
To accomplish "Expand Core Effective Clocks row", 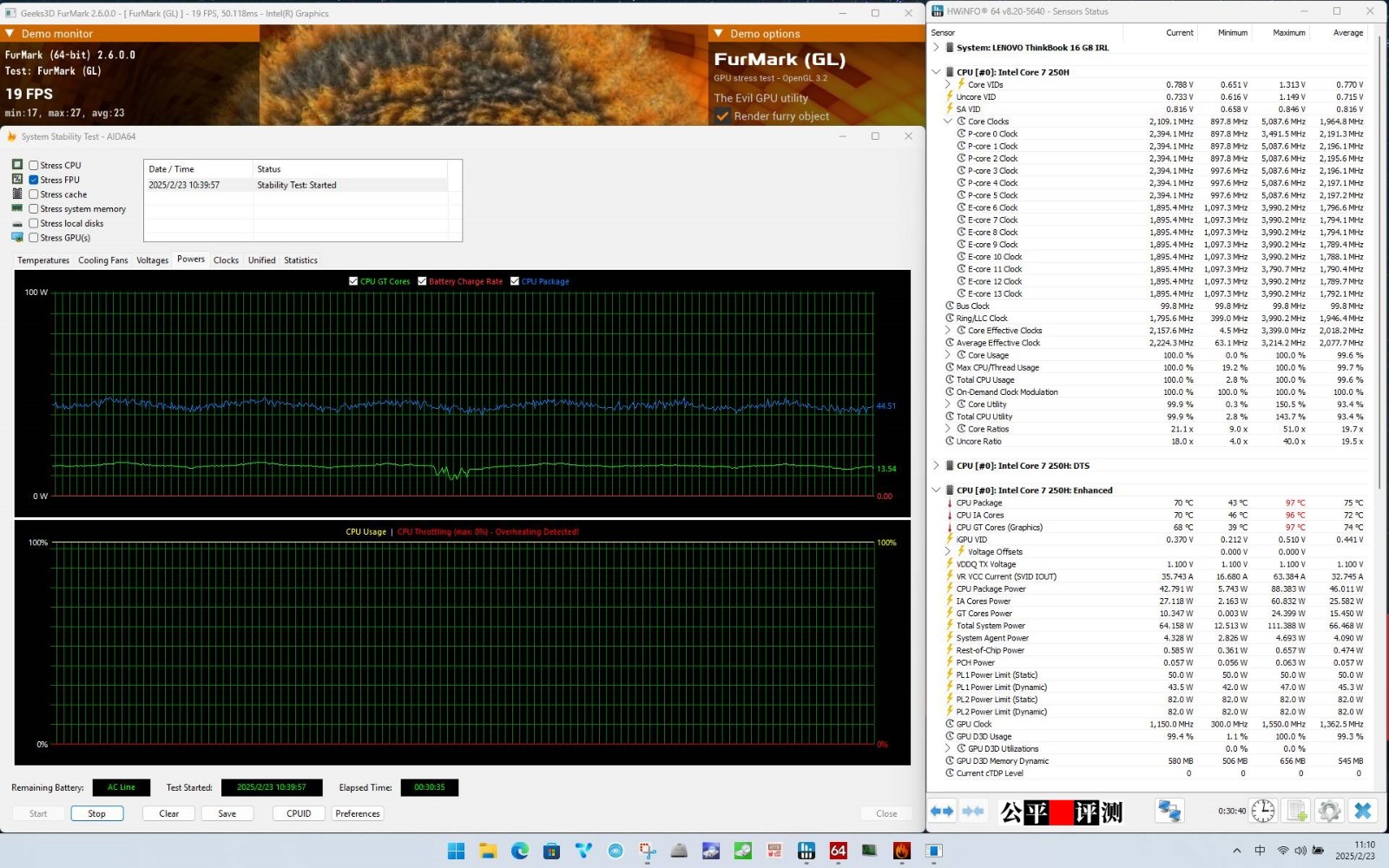I will 948,331.
